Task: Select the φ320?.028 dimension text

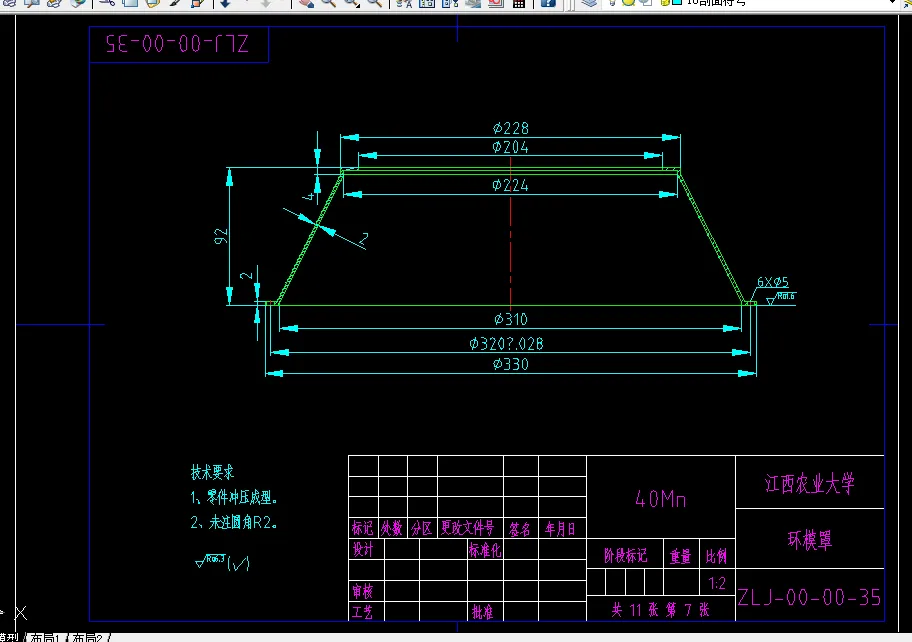Action: [507, 344]
